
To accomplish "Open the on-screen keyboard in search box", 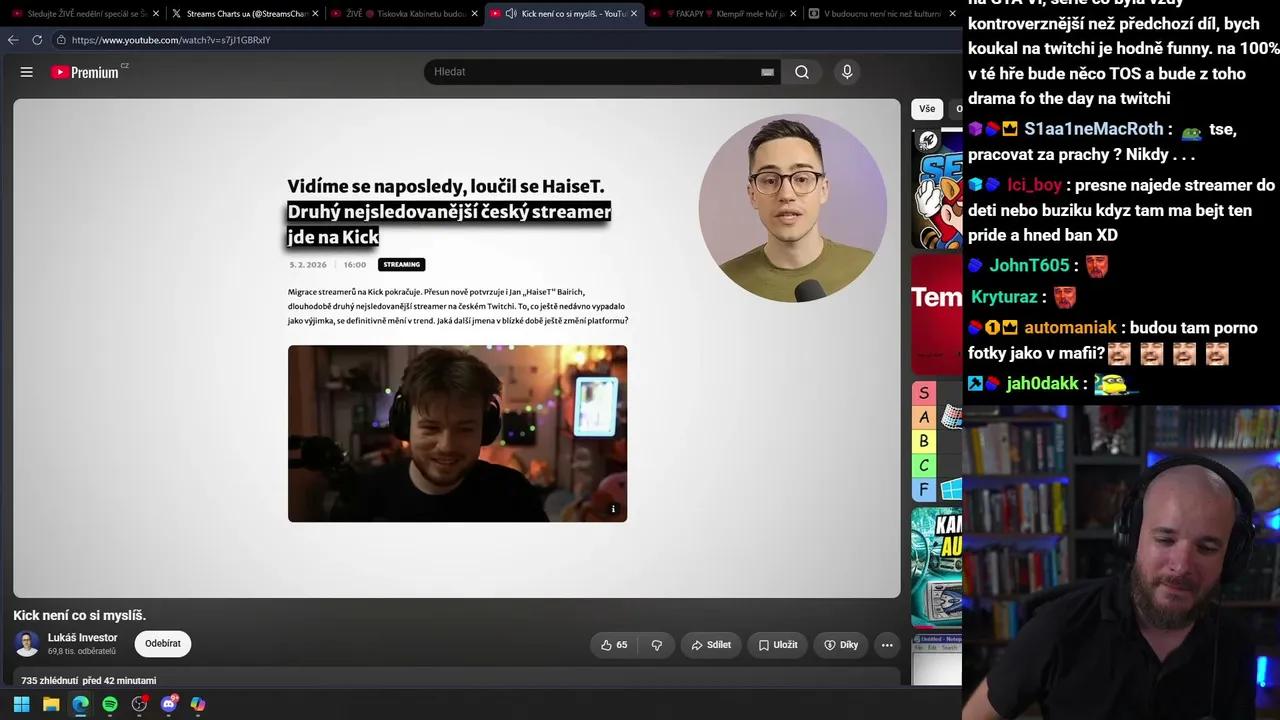I will [x=767, y=72].
